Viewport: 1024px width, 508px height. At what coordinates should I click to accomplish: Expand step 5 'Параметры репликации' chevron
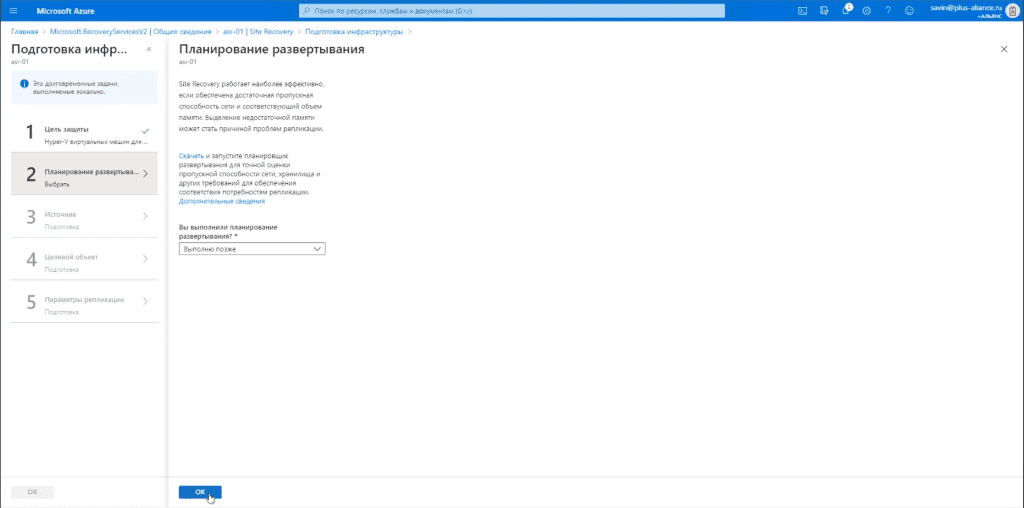click(x=145, y=302)
